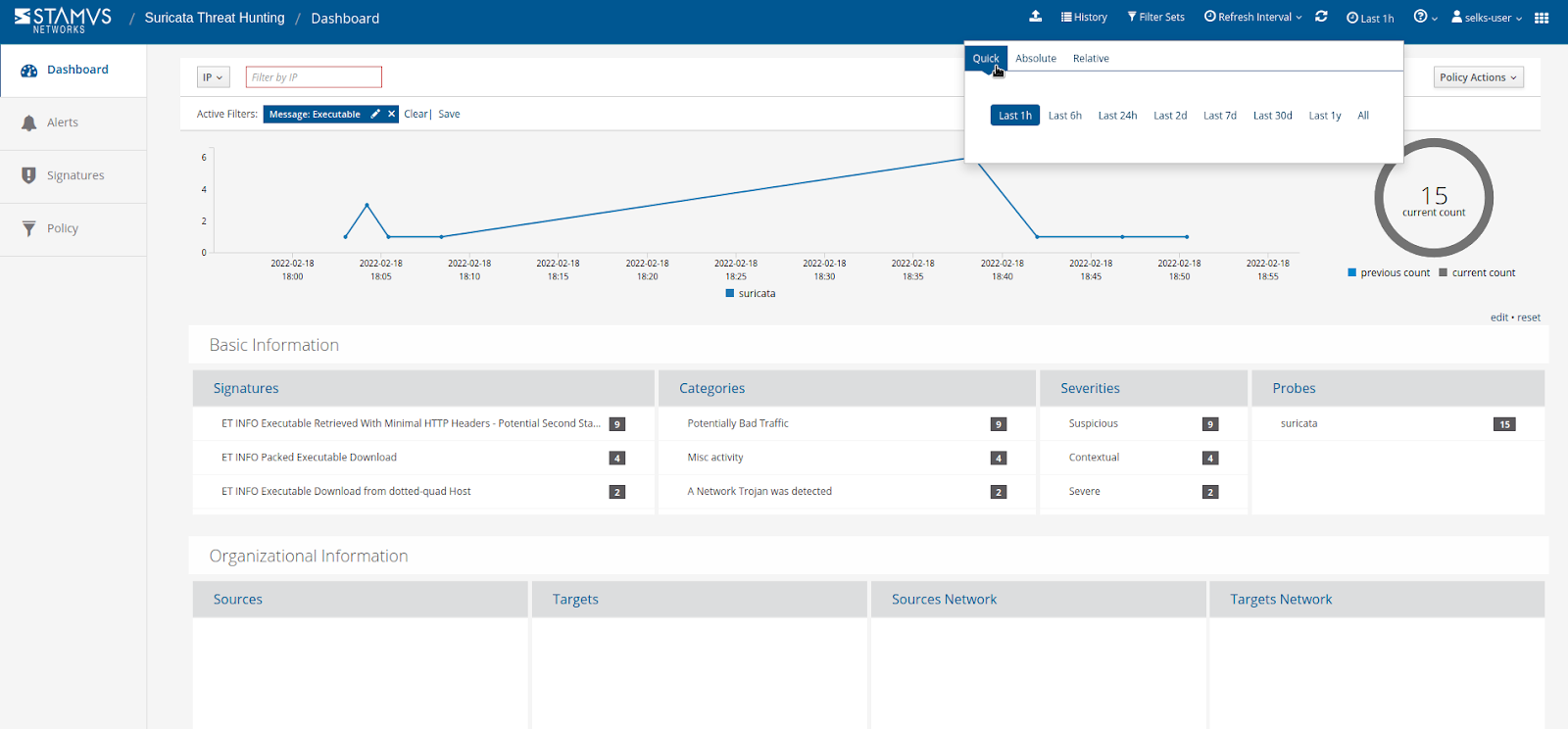Image resolution: width=1568 pixels, height=729 pixels.
Task: Open the apps grid icon
Action: point(1542,18)
